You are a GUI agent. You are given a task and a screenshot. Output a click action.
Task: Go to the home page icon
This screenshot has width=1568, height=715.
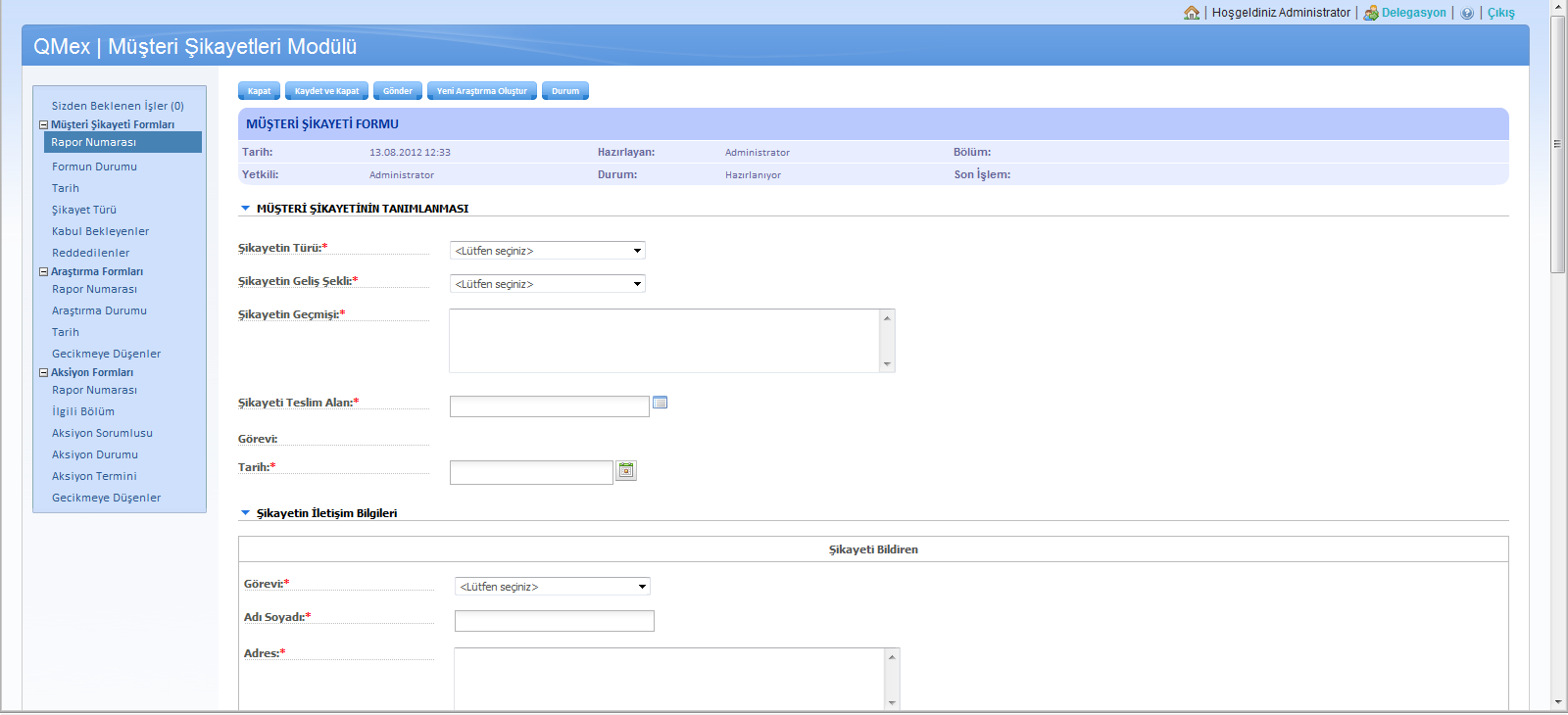pos(1192,13)
